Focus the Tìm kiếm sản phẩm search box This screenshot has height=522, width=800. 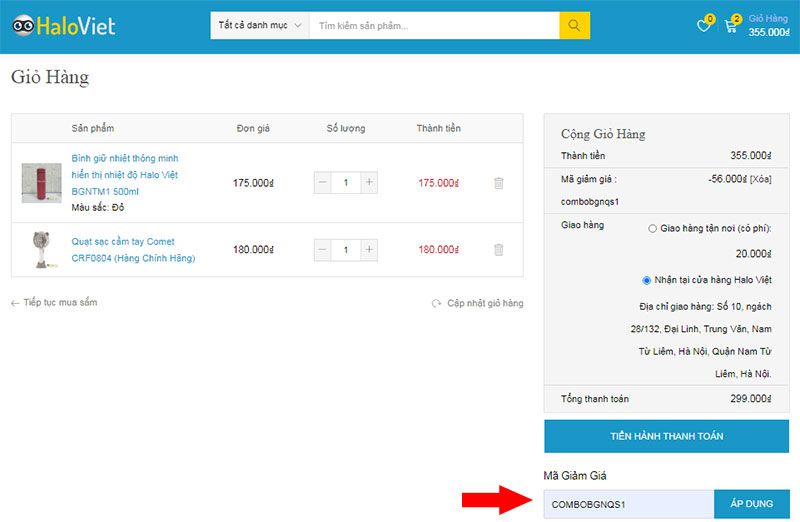click(434, 26)
